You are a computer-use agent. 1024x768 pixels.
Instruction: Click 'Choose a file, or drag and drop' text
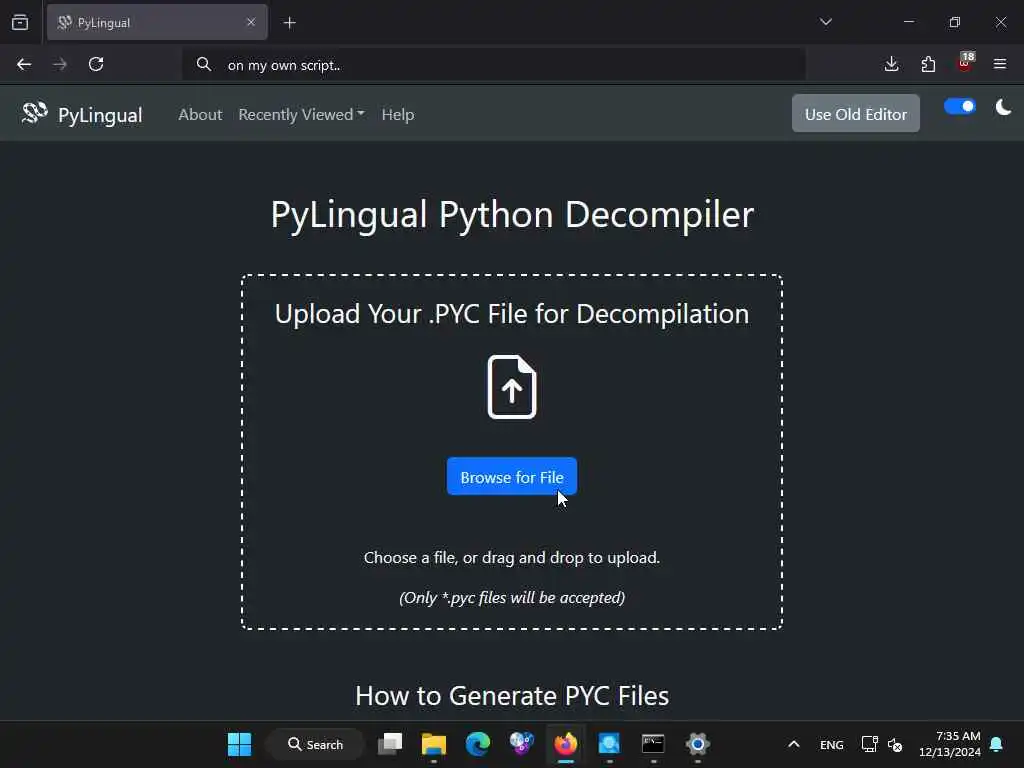pos(512,558)
